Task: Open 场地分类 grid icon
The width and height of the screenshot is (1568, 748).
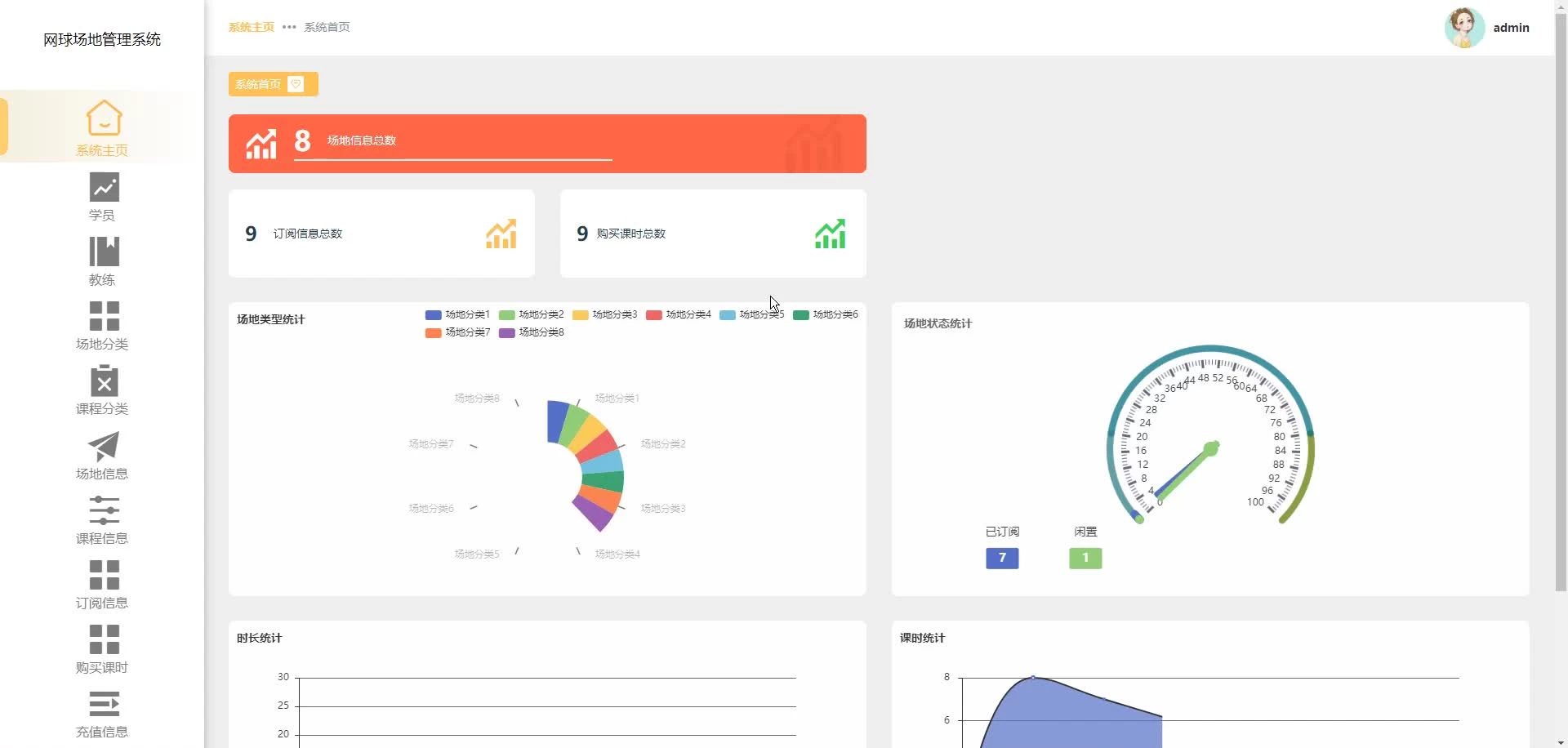Action: 104,316
